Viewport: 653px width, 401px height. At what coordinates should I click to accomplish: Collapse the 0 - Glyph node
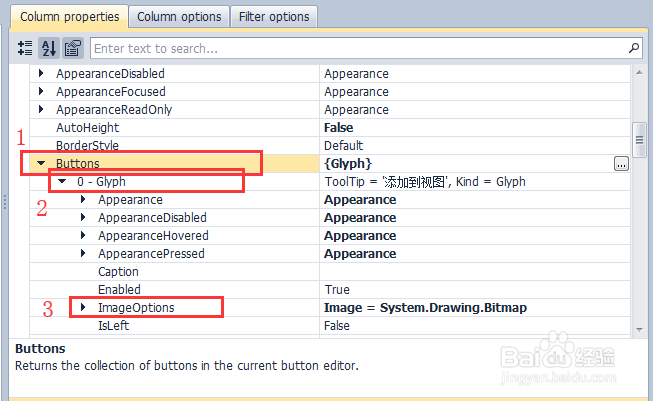(62, 181)
